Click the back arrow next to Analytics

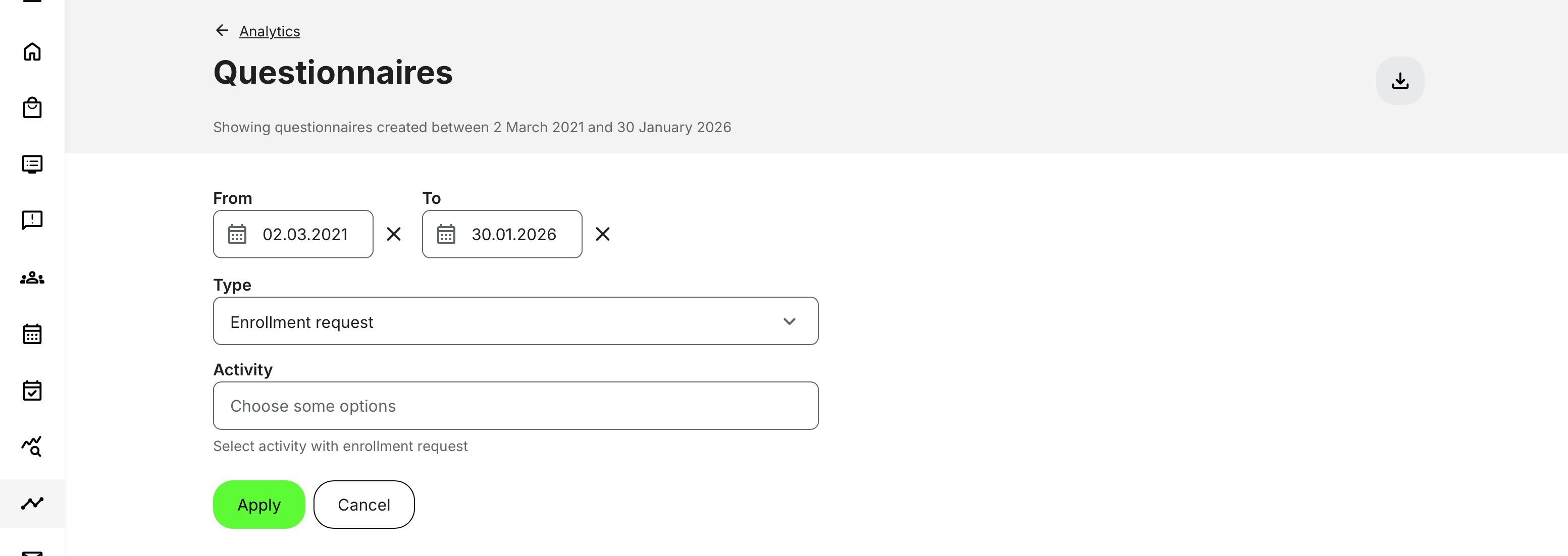coord(221,30)
